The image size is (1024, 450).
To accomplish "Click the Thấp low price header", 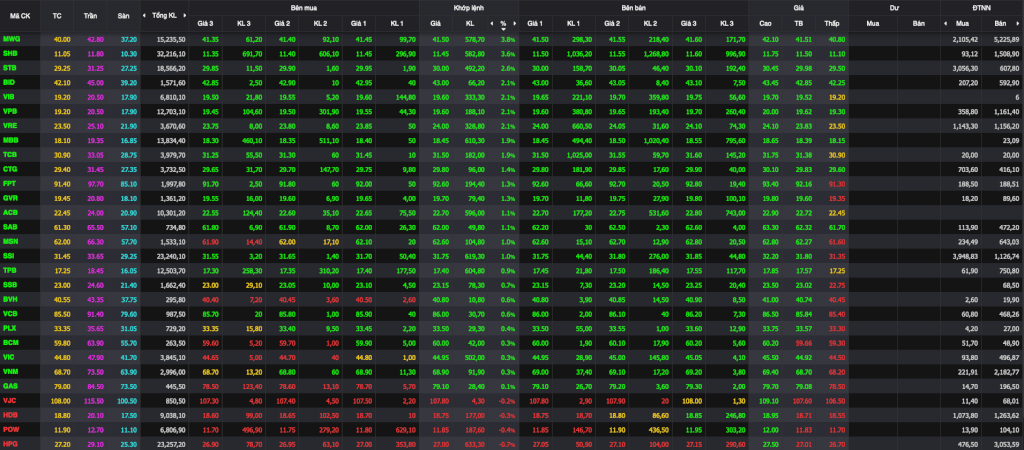I will coord(831,24).
